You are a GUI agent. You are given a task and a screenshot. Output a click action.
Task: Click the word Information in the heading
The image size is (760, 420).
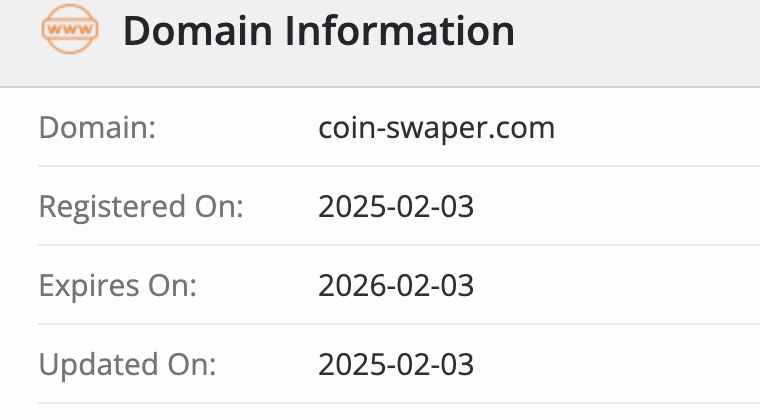click(x=400, y=31)
